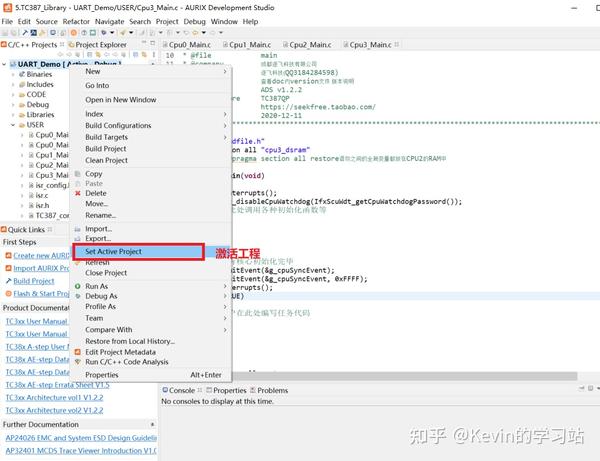The height and width of the screenshot is (461, 600).
Task: Expand the Includes tree node
Action: click(13, 85)
